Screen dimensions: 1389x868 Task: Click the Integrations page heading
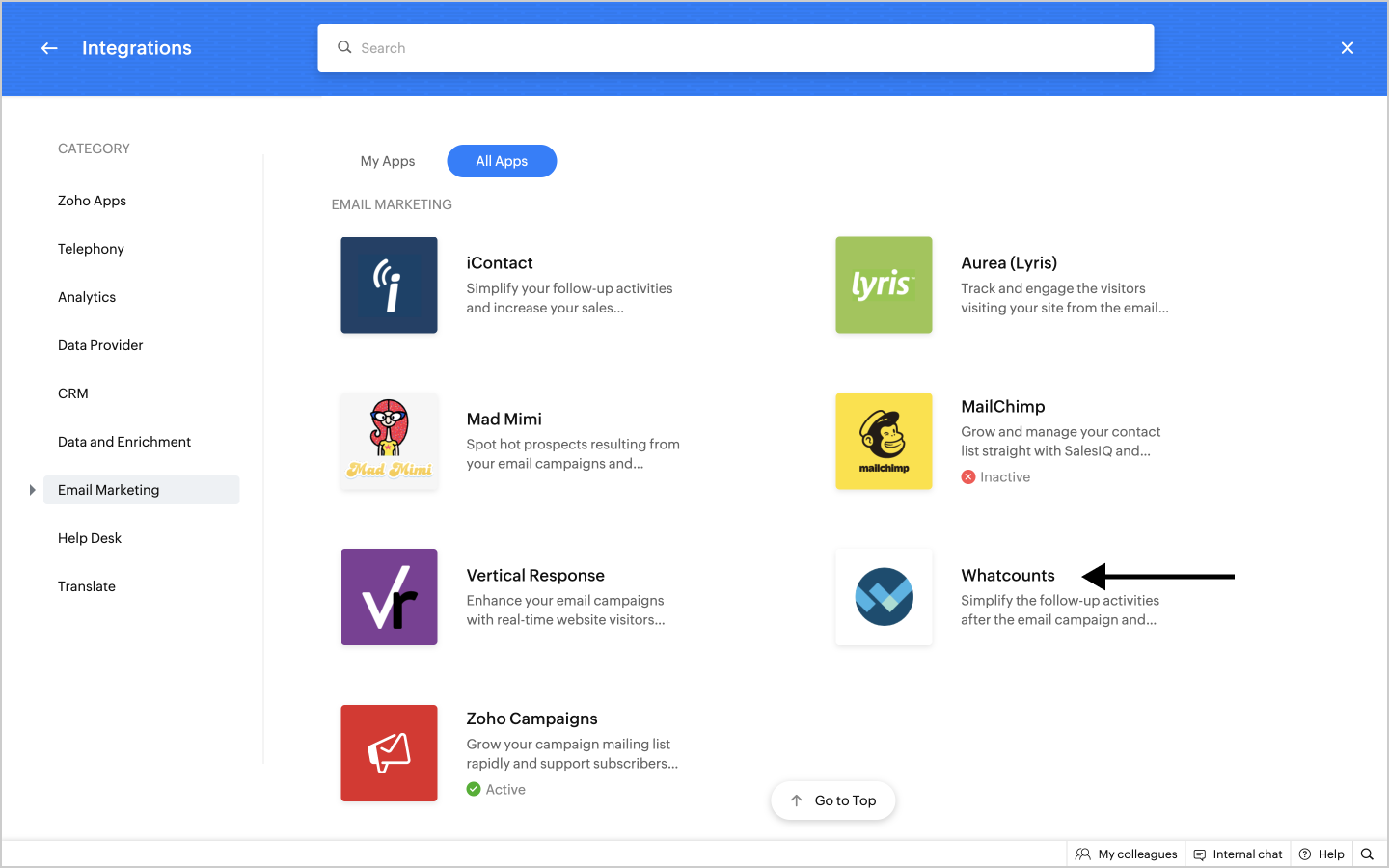tap(137, 48)
